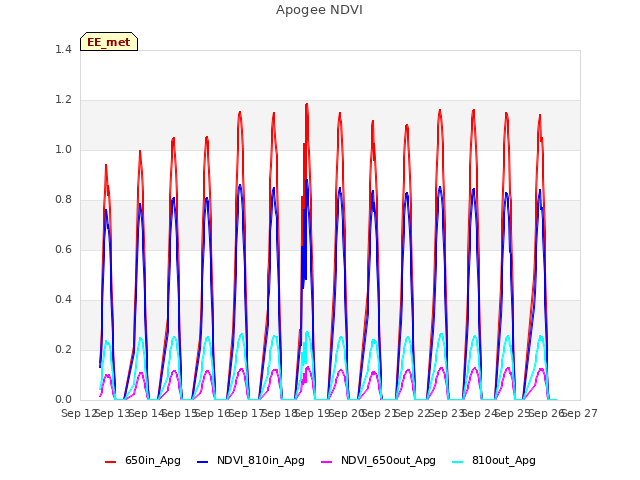Click the 0.4 y-axis label

click(63, 300)
